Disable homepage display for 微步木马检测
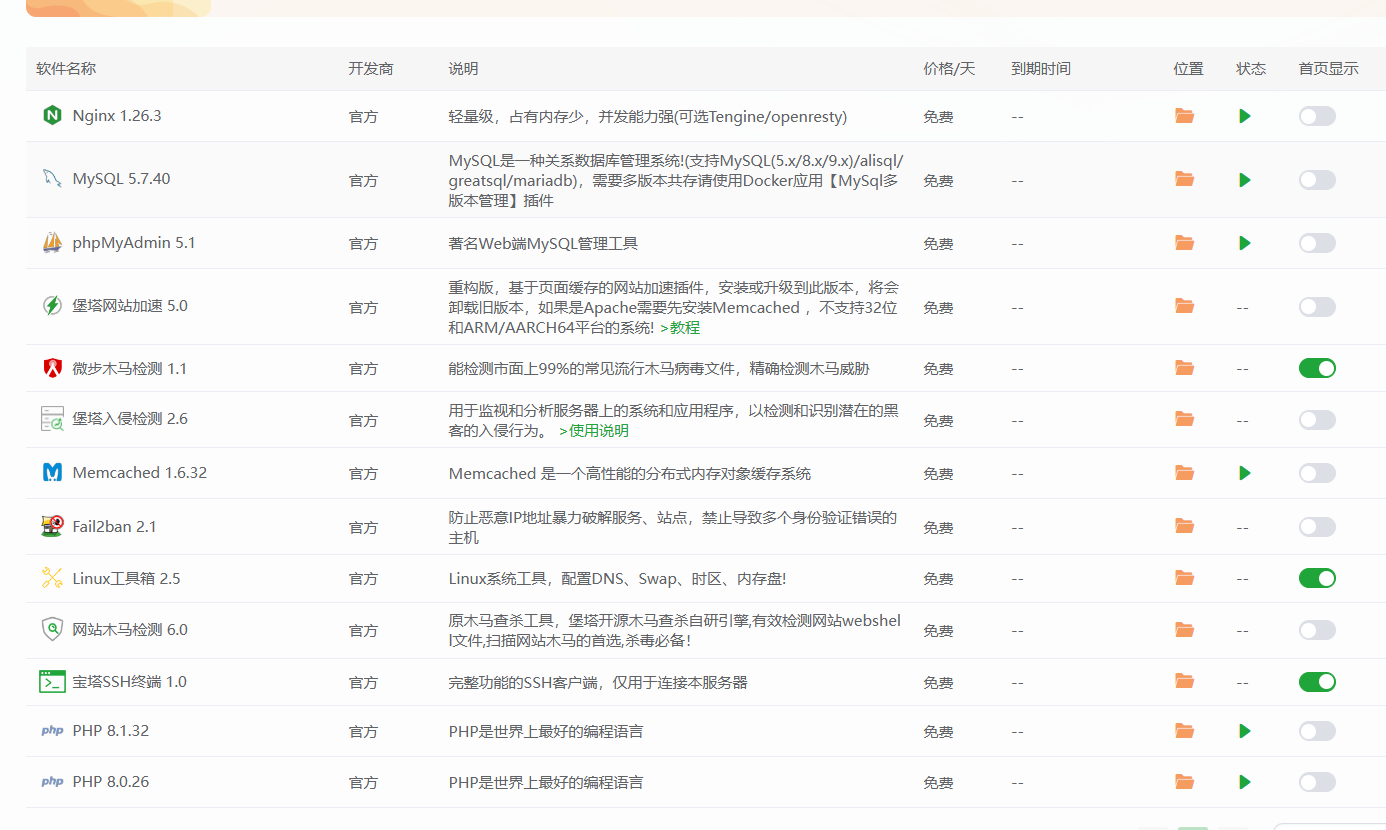 (x=1317, y=368)
